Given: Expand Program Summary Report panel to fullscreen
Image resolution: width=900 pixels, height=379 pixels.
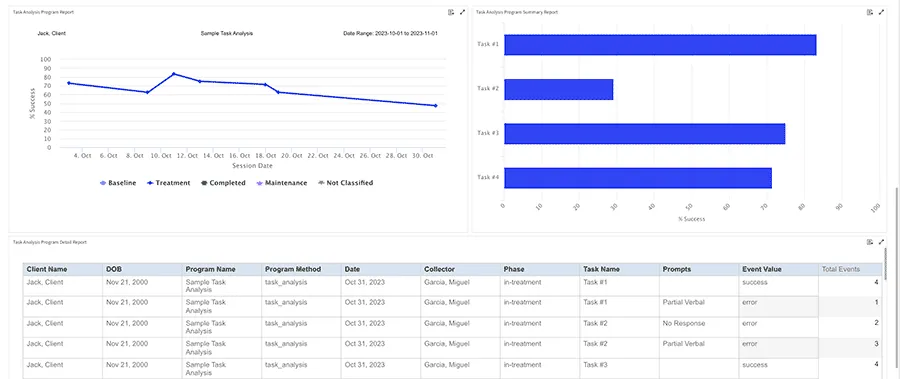Looking at the screenshot, I should tap(881, 12).
